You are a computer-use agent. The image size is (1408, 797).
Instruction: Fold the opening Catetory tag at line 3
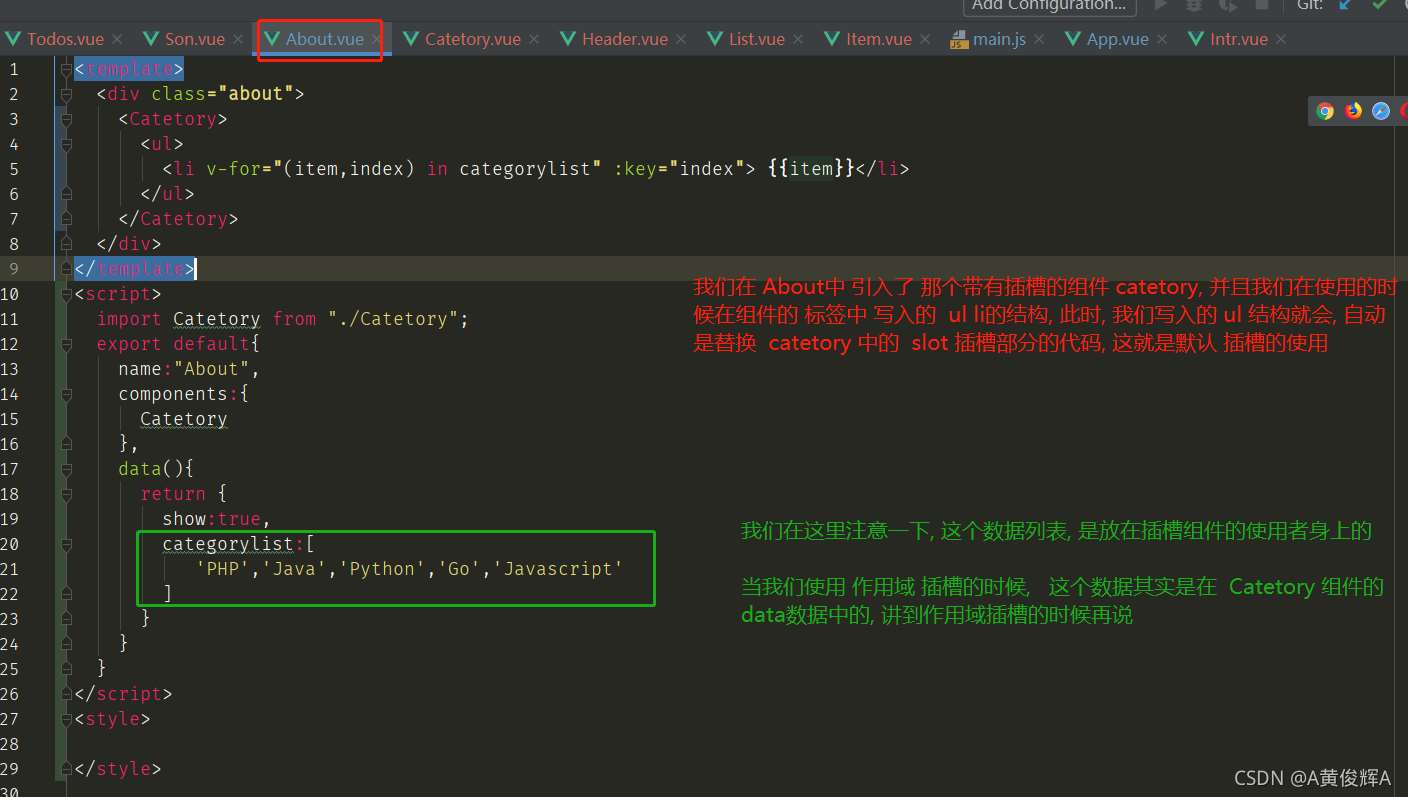(x=67, y=119)
